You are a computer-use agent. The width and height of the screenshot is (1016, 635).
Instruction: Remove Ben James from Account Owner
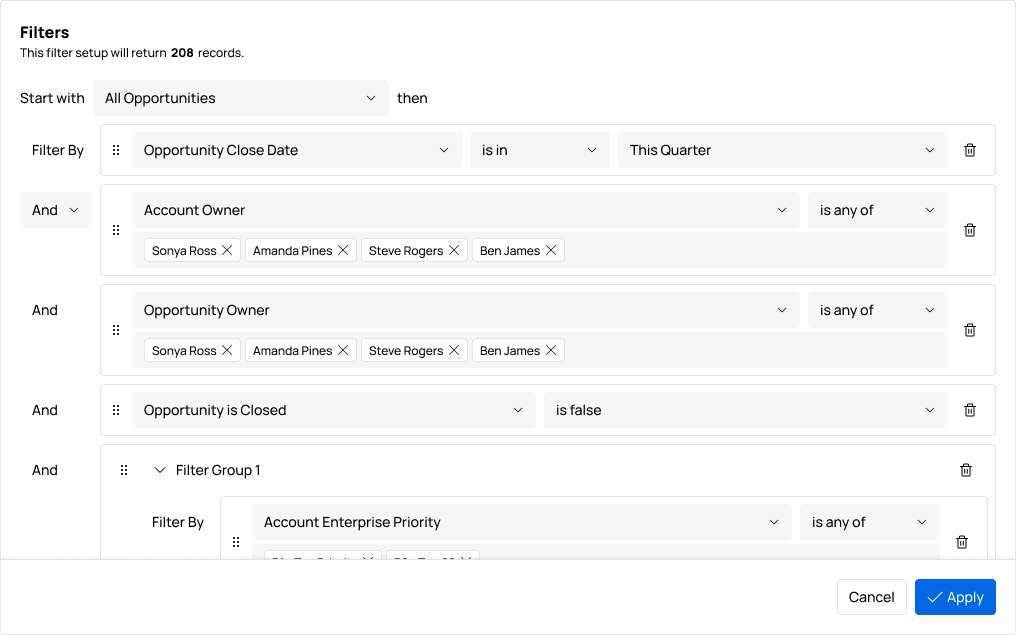(551, 250)
